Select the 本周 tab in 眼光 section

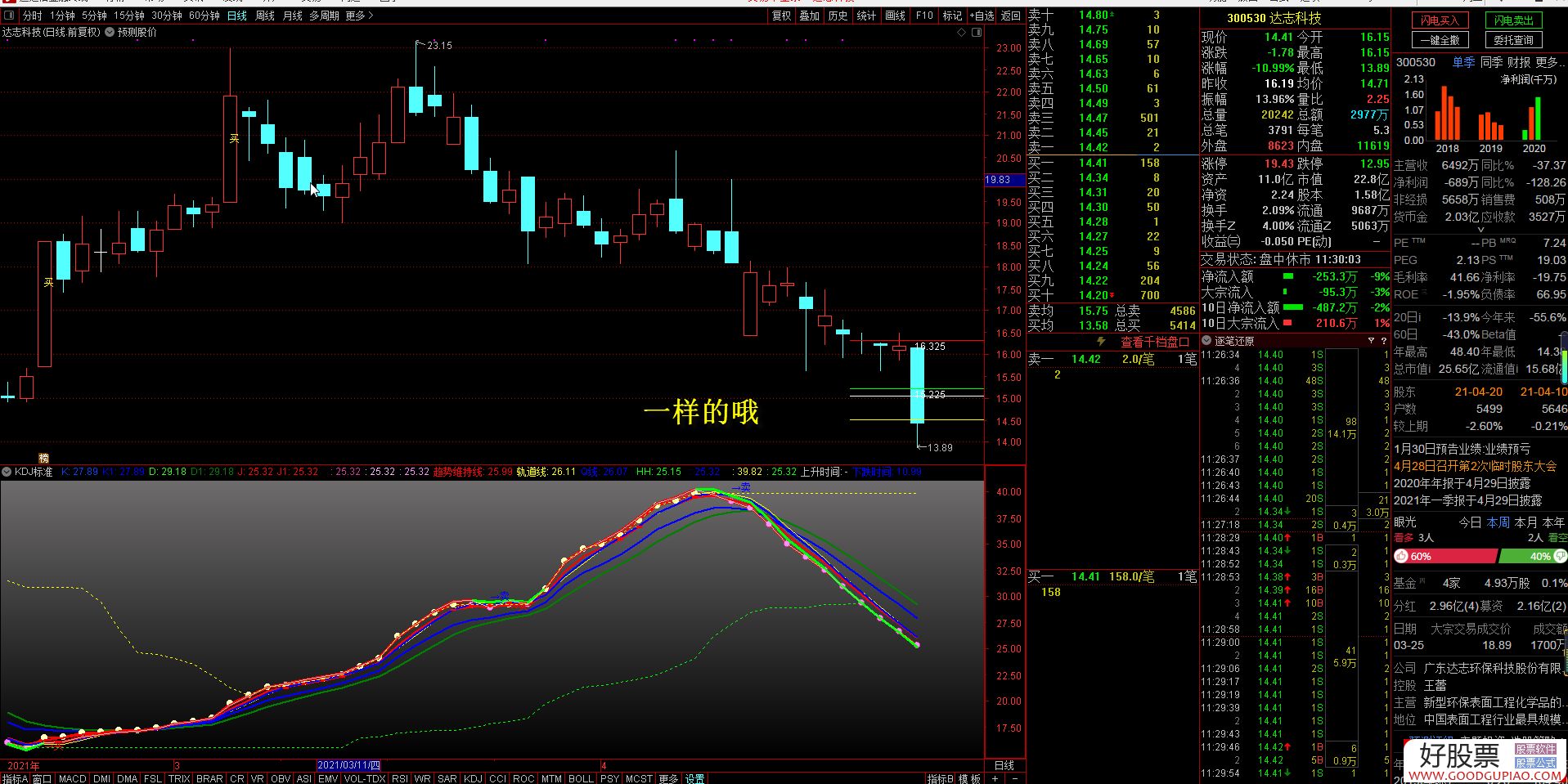(1498, 522)
